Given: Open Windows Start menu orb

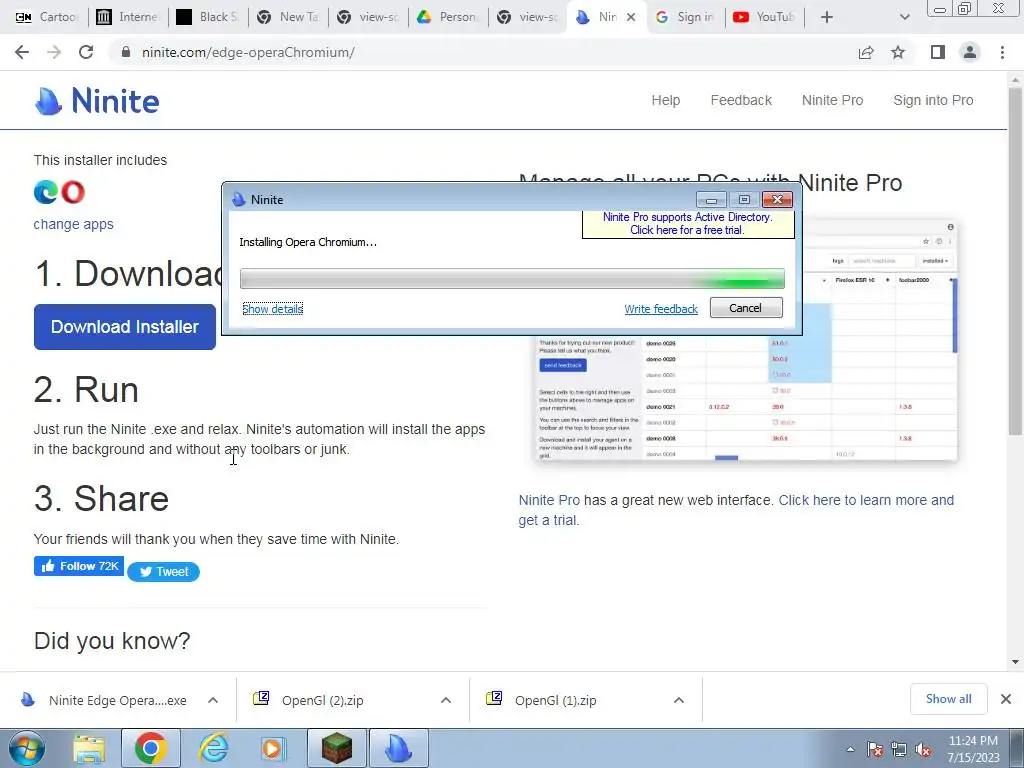Looking at the screenshot, I should (27, 748).
